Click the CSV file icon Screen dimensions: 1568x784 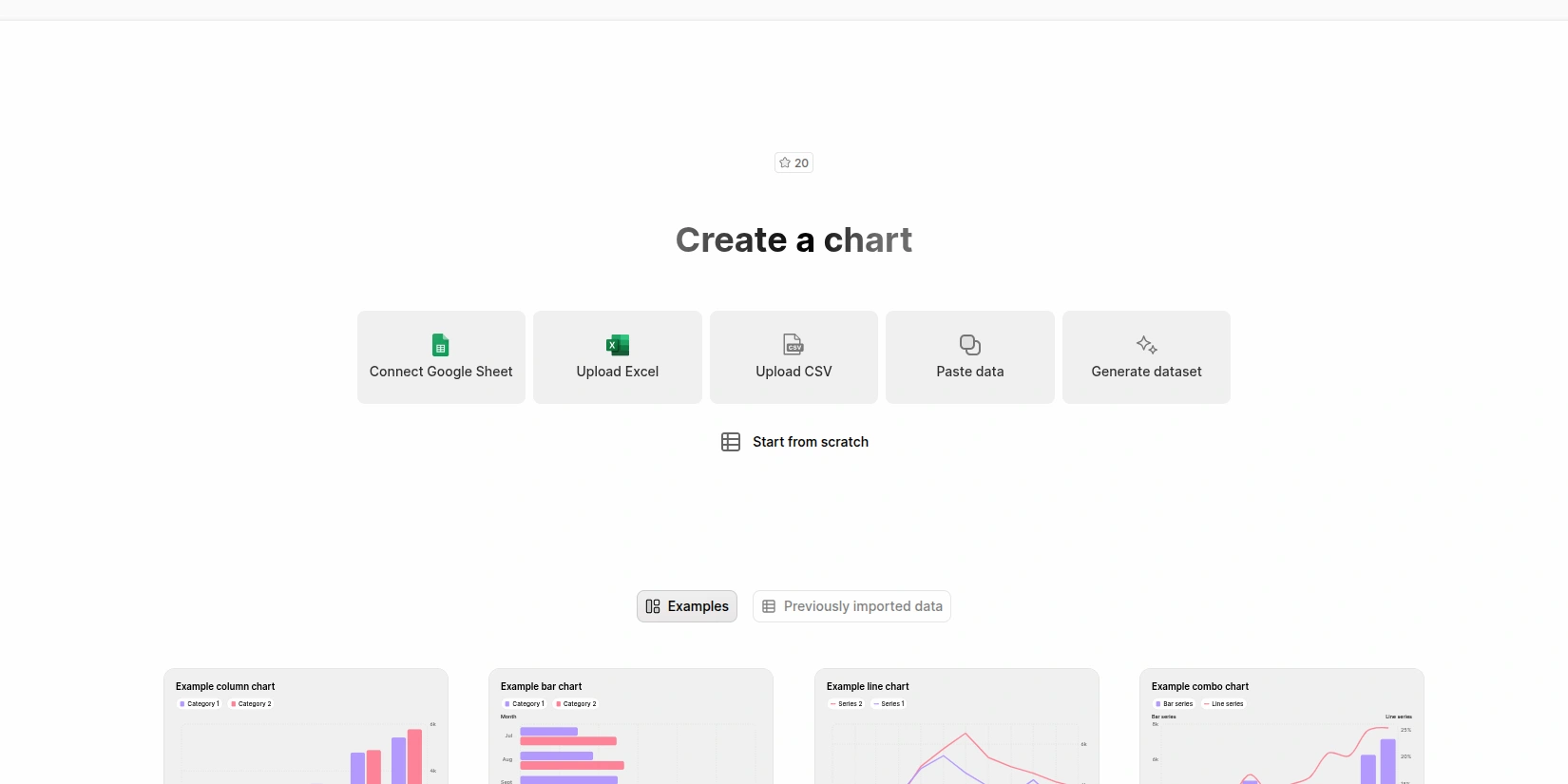[x=794, y=344]
